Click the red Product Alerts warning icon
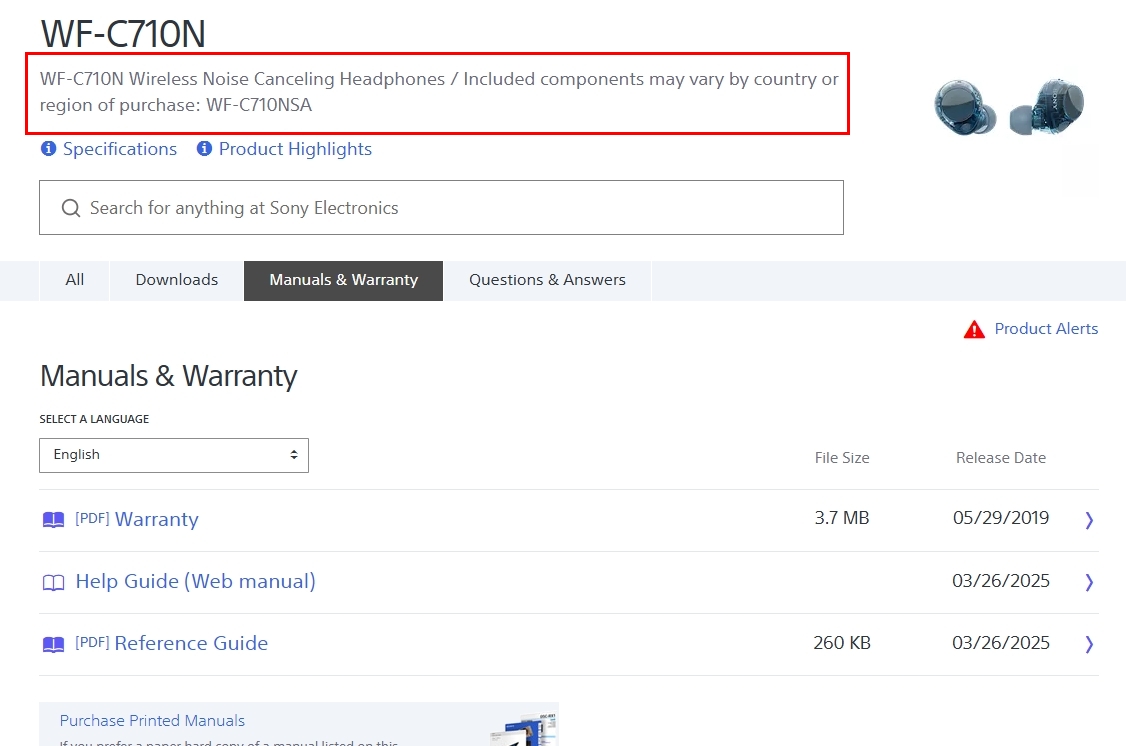The width and height of the screenshot is (1126, 746). (973, 329)
